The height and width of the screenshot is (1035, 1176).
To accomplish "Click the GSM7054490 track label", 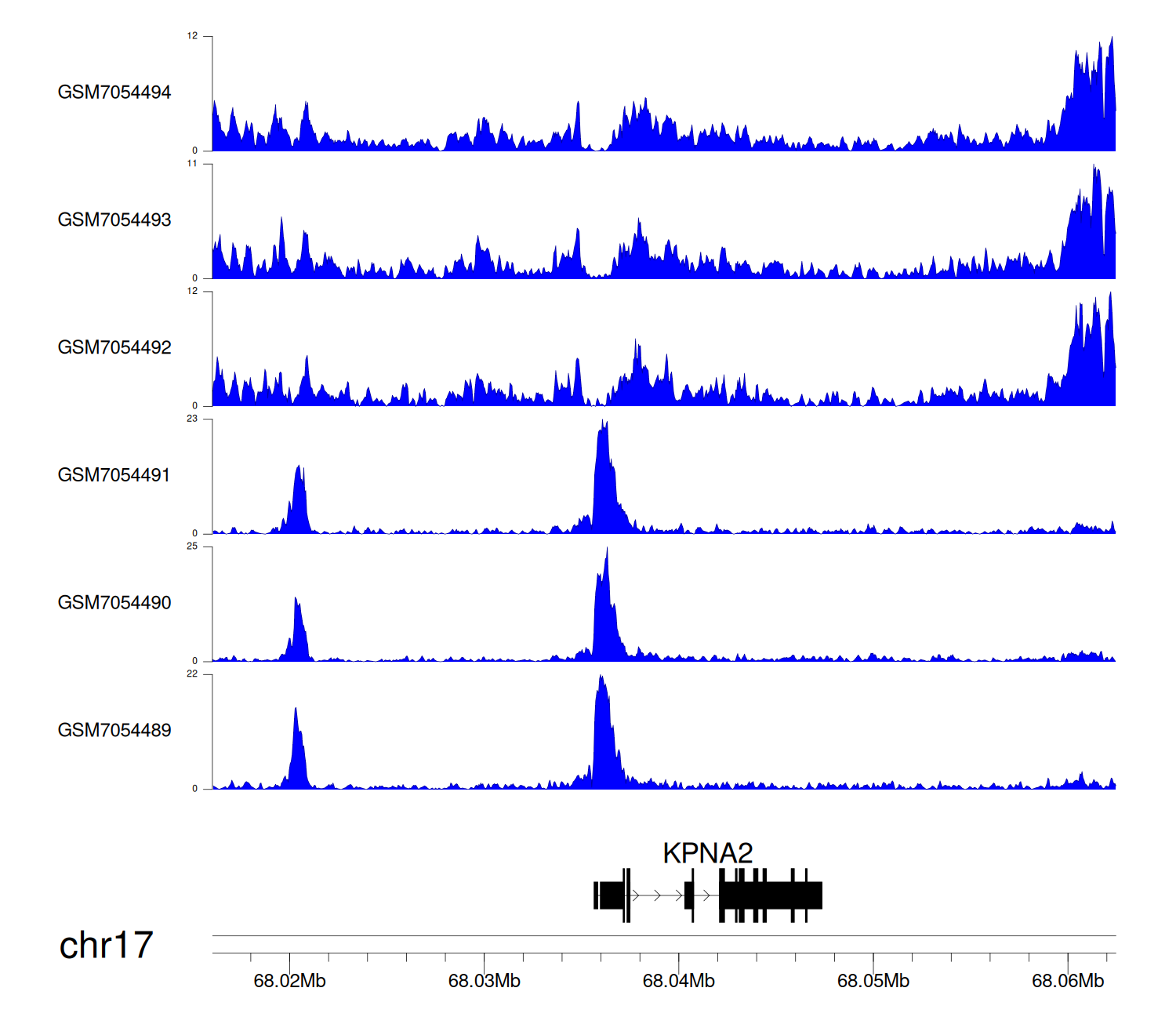I will [x=114, y=603].
